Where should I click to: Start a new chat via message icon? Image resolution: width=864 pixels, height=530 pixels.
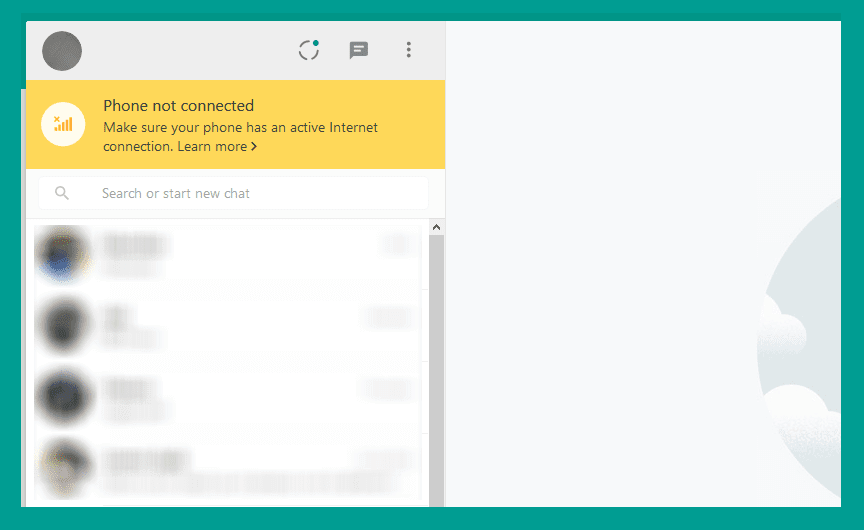click(358, 50)
